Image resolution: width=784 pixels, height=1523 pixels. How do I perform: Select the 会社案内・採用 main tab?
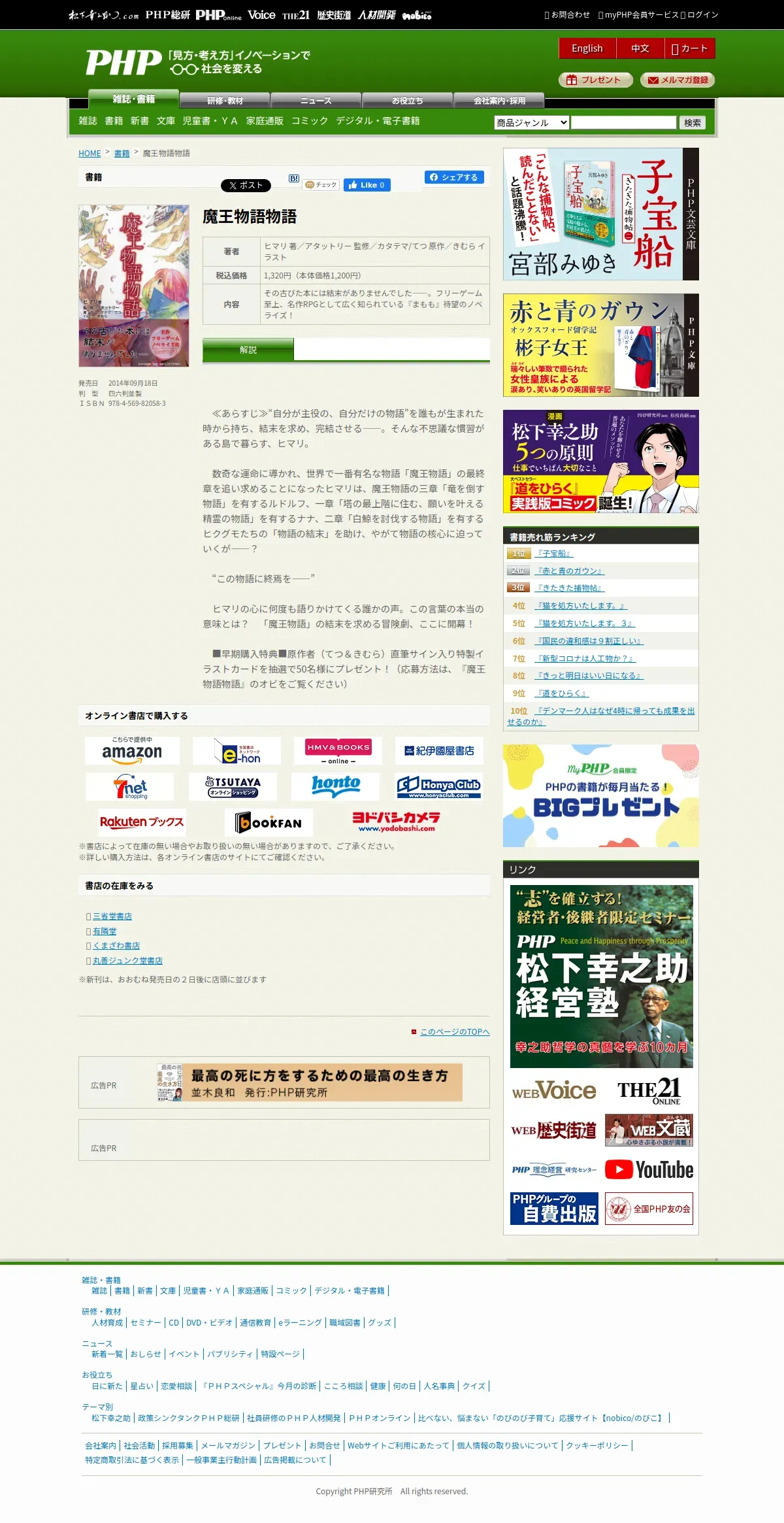499,100
